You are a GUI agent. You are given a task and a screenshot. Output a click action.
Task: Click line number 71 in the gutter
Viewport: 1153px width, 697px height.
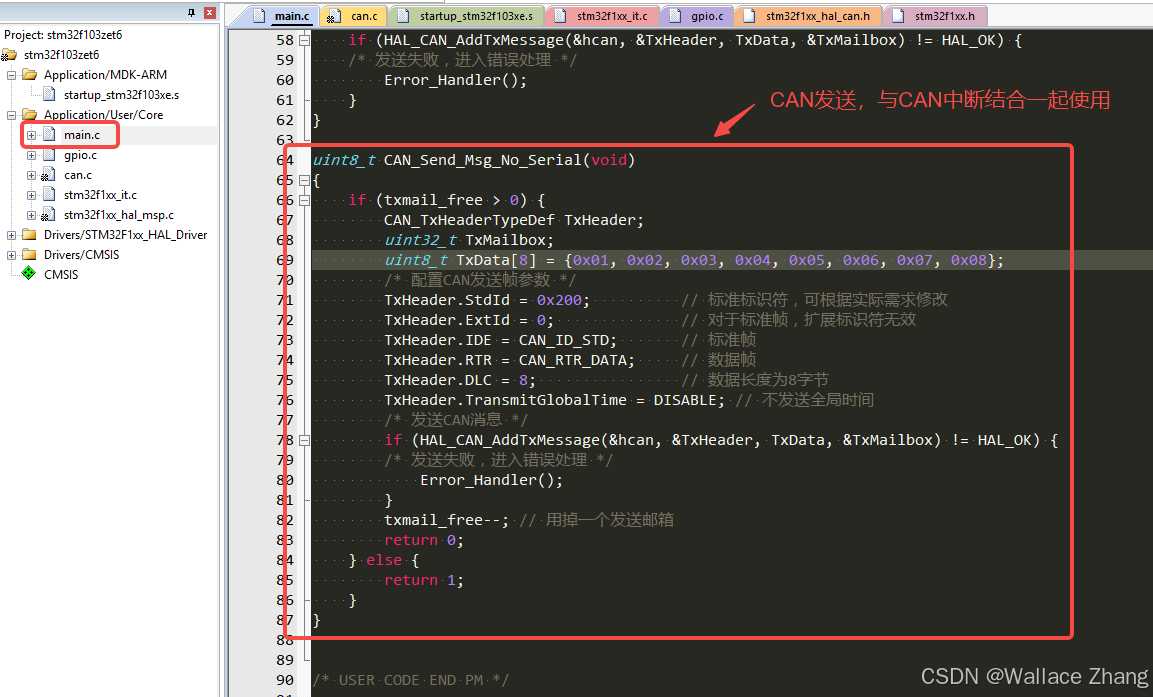pos(285,300)
